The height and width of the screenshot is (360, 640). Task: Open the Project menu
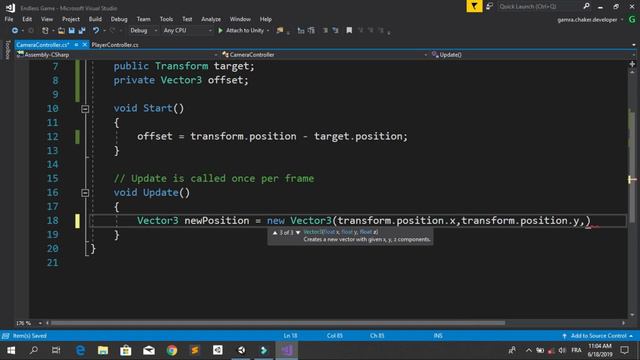[x=71, y=19]
